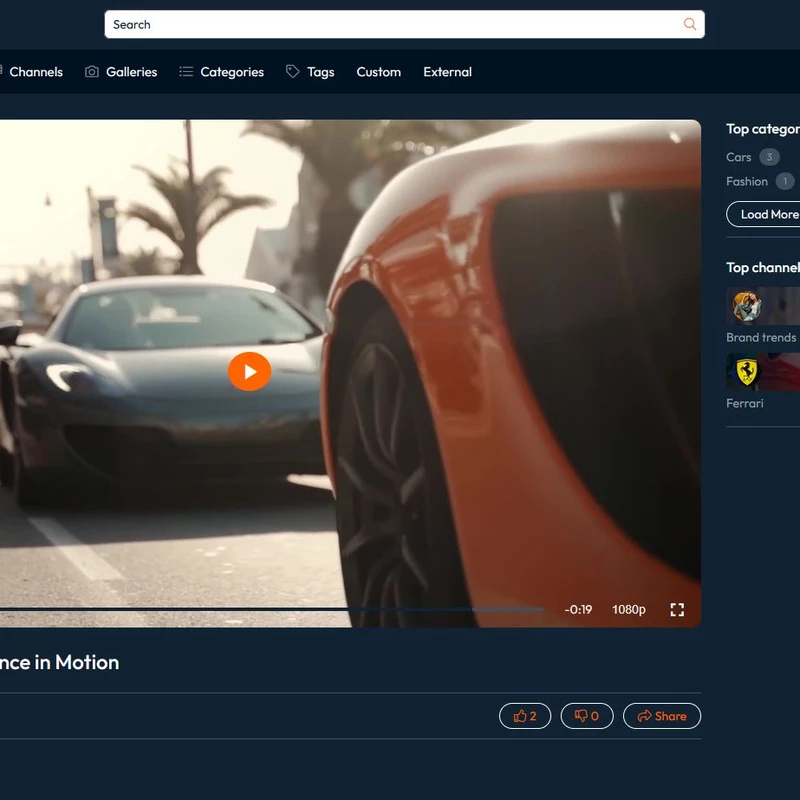Viewport: 800px width, 800px height.
Task: Click the orange search magnifier icon
Action: [x=689, y=25]
